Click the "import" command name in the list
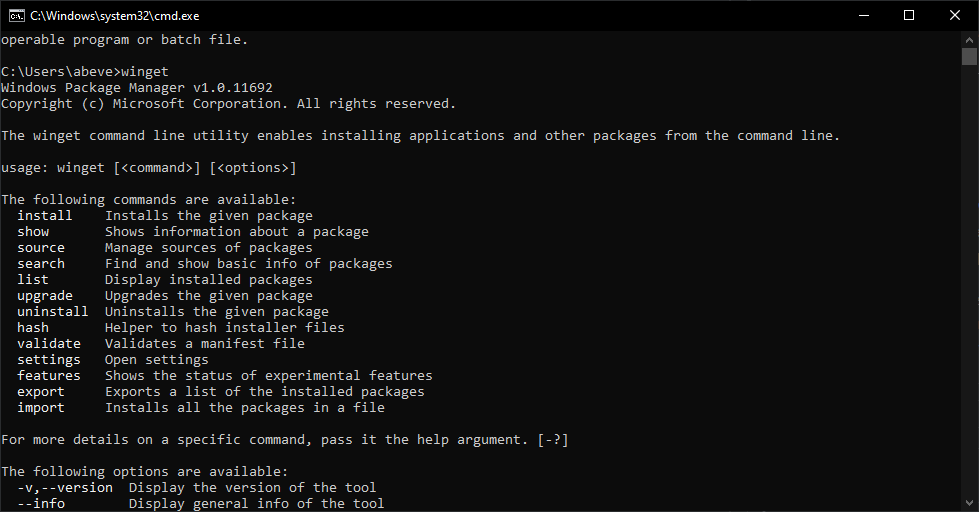This screenshot has height=512, width=979. coord(41,407)
